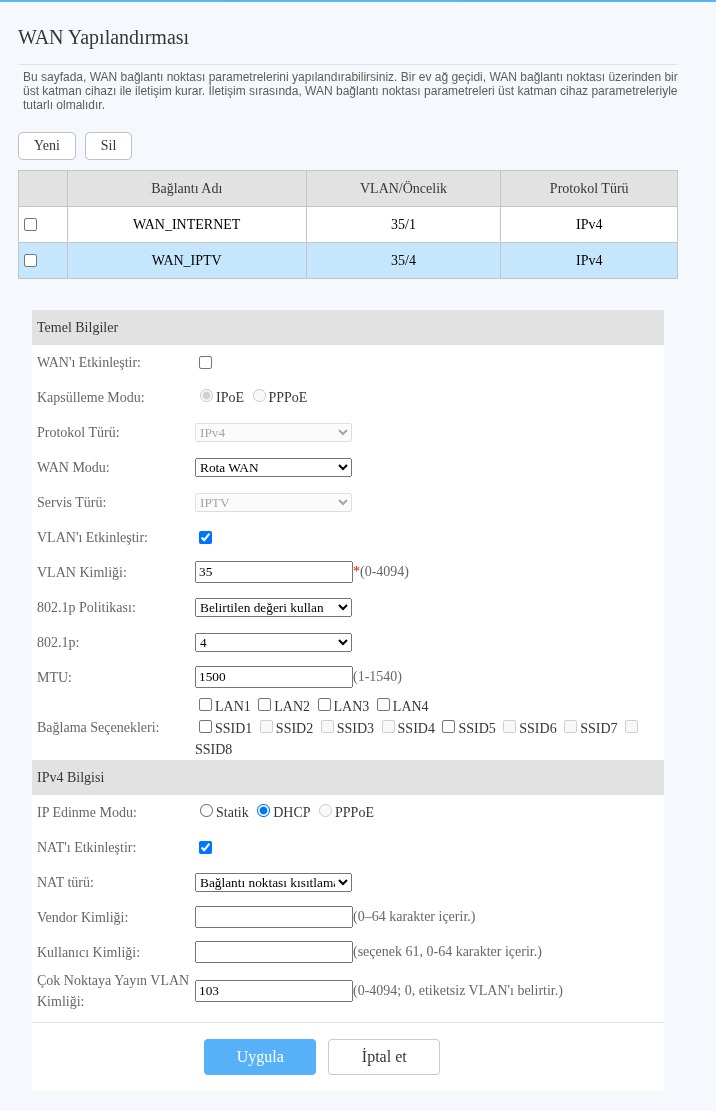Expand the 802.1p priority dropdown
This screenshot has width=716, height=1111.
[x=273, y=643]
